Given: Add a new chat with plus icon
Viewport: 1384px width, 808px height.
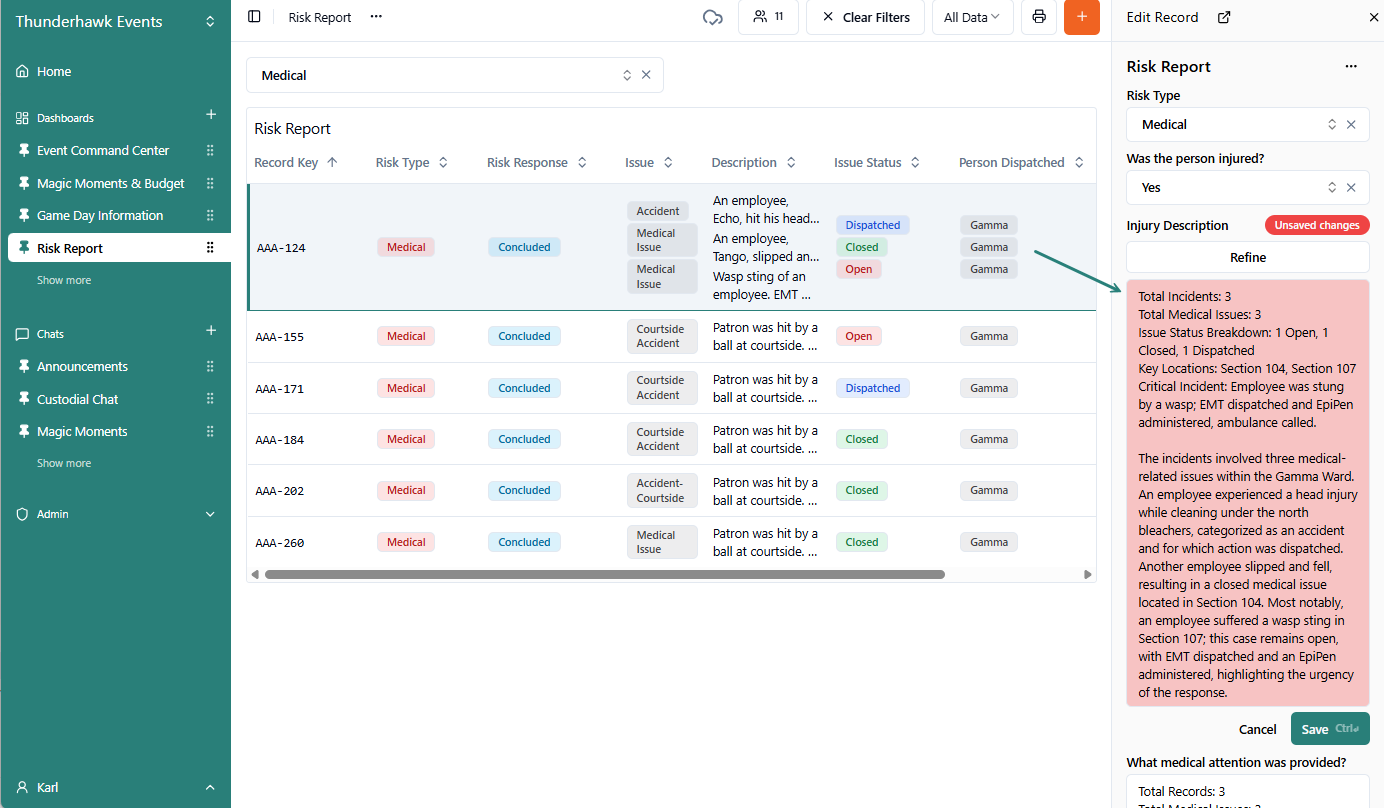Looking at the screenshot, I should point(211,331).
